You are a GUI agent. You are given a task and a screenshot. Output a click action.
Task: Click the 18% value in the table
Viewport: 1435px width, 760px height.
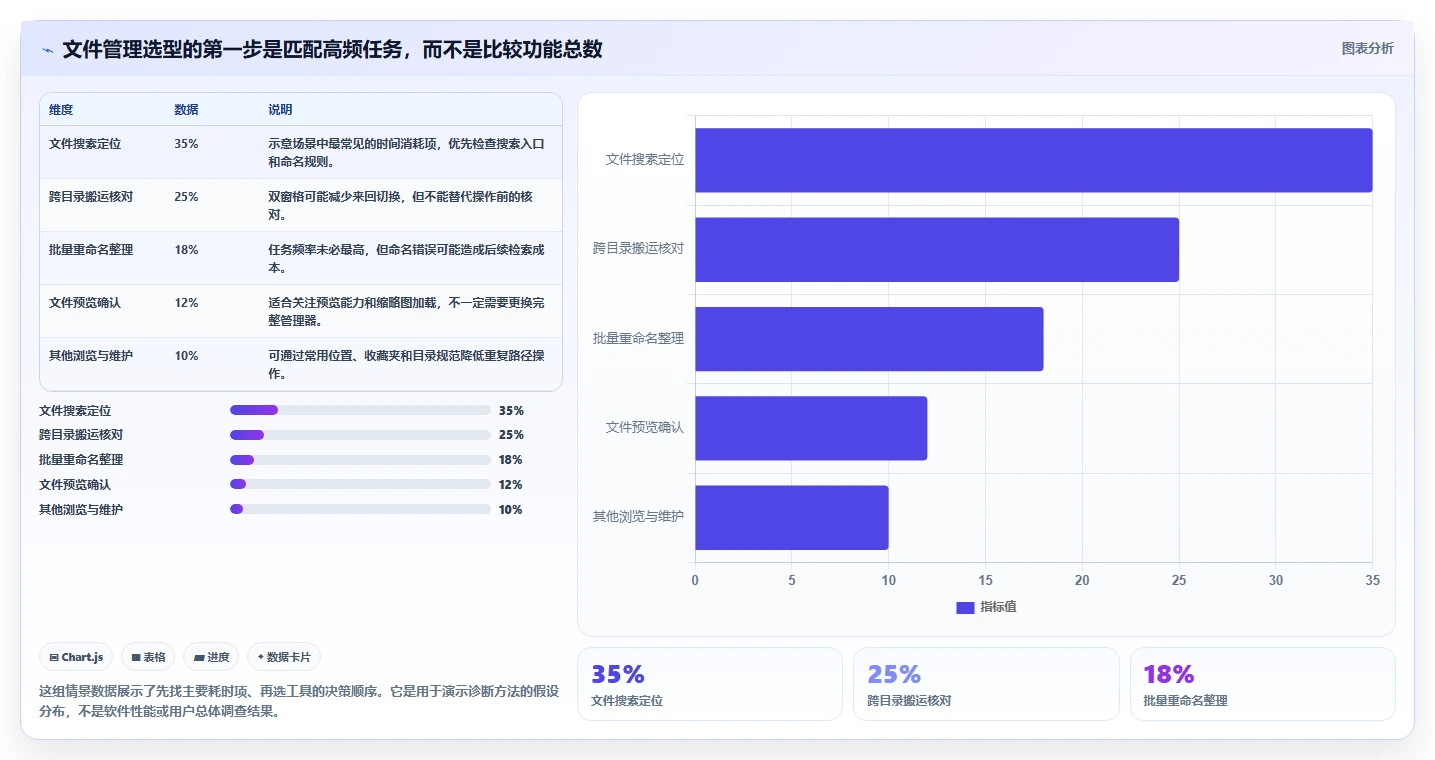tap(186, 250)
